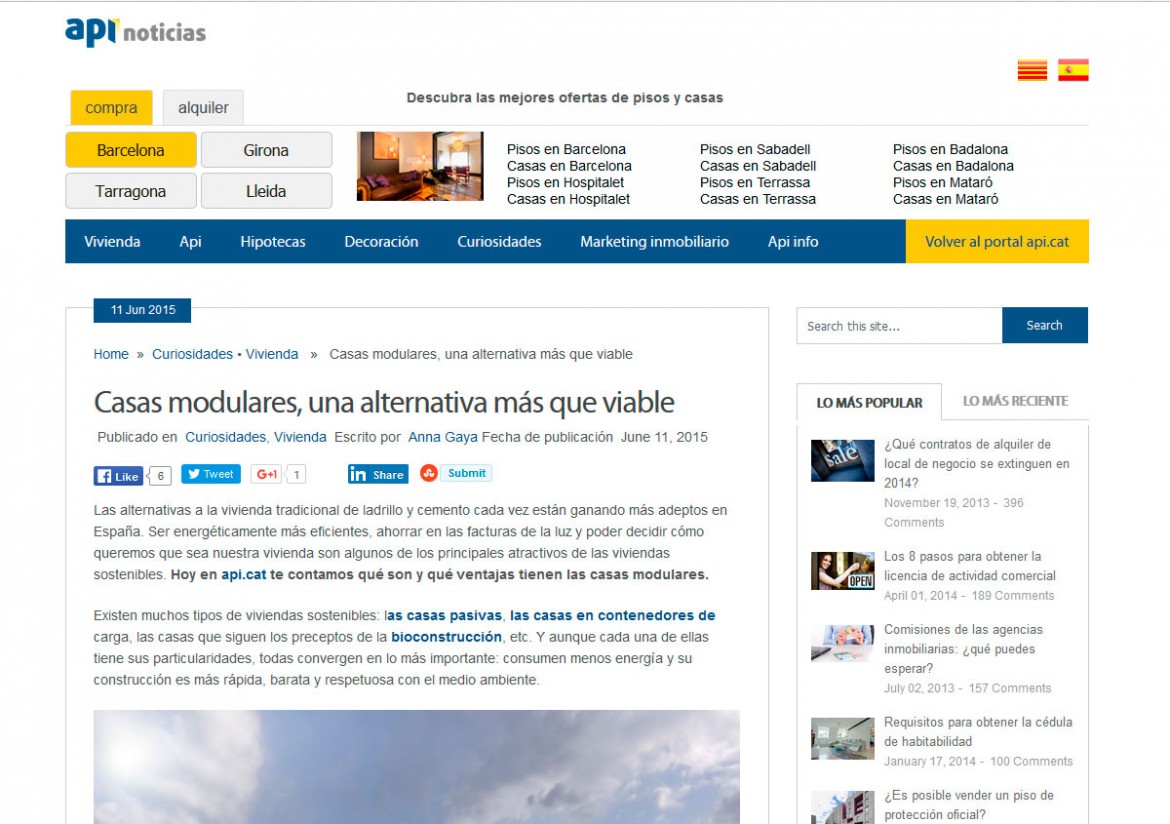Share the article on LinkedIn
Image resolution: width=1170 pixels, height=824 pixels.
[x=380, y=474]
